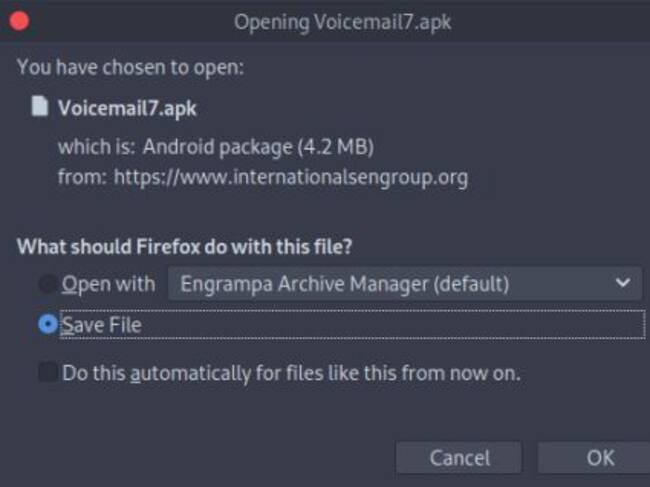This screenshot has width=650, height=487.
Task: Close the dialog with the red button
Action: click(18, 20)
